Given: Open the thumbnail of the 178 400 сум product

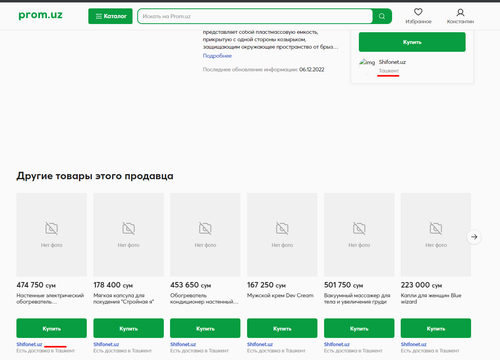Looking at the screenshot, I should [129, 235].
